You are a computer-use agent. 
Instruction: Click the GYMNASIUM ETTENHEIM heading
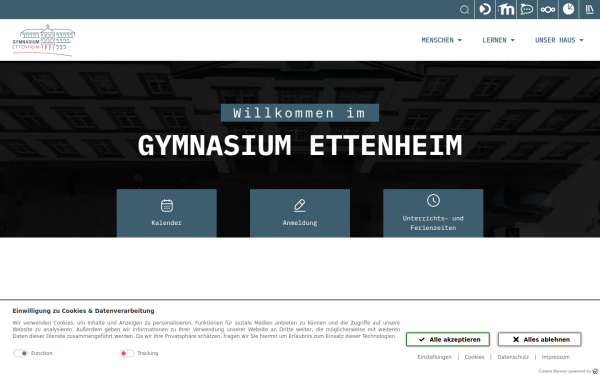[300, 146]
